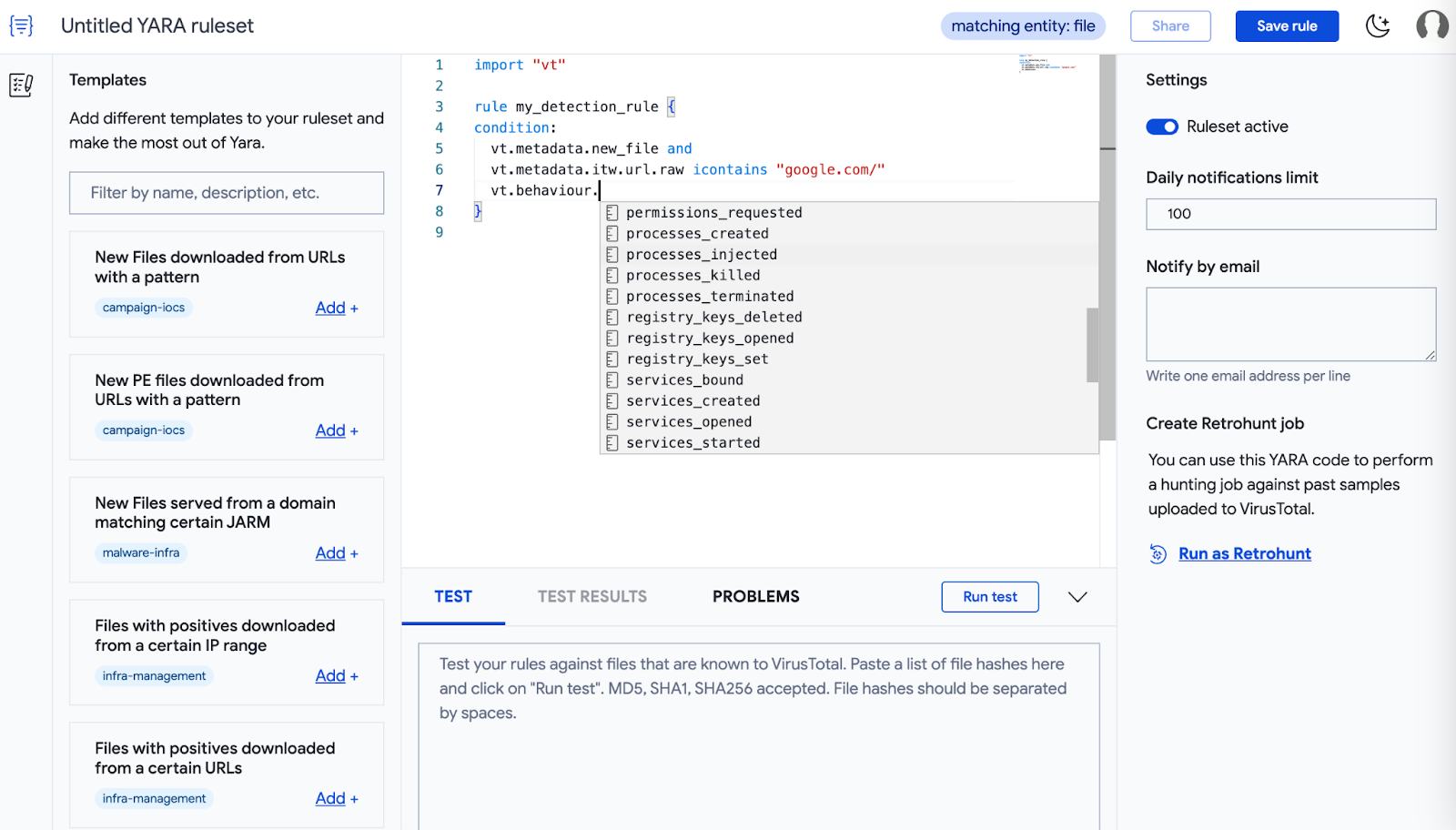
Task: Click the malware-infra tag
Action: 141,553
